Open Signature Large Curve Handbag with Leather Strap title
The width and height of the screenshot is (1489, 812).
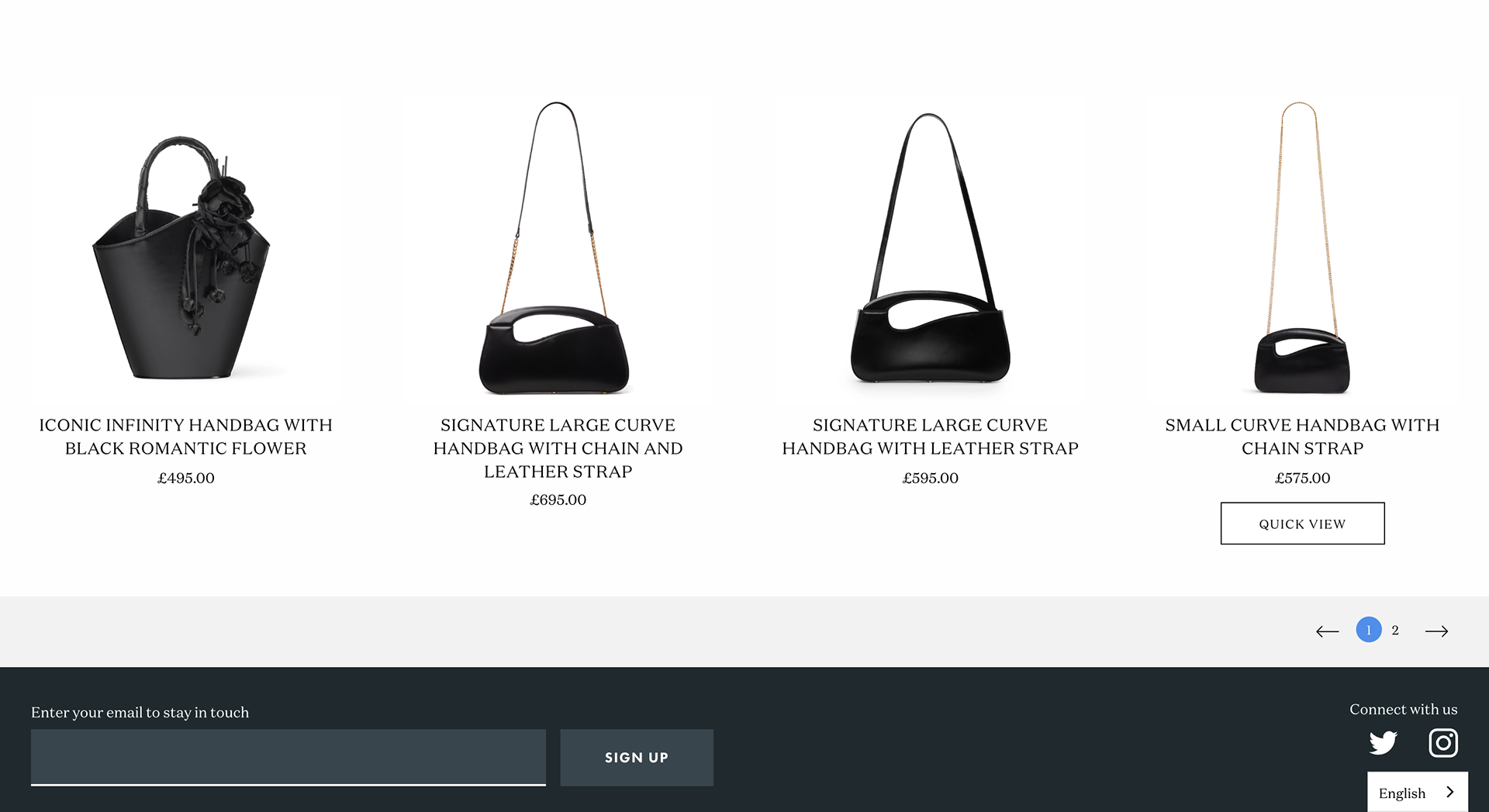point(931,437)
